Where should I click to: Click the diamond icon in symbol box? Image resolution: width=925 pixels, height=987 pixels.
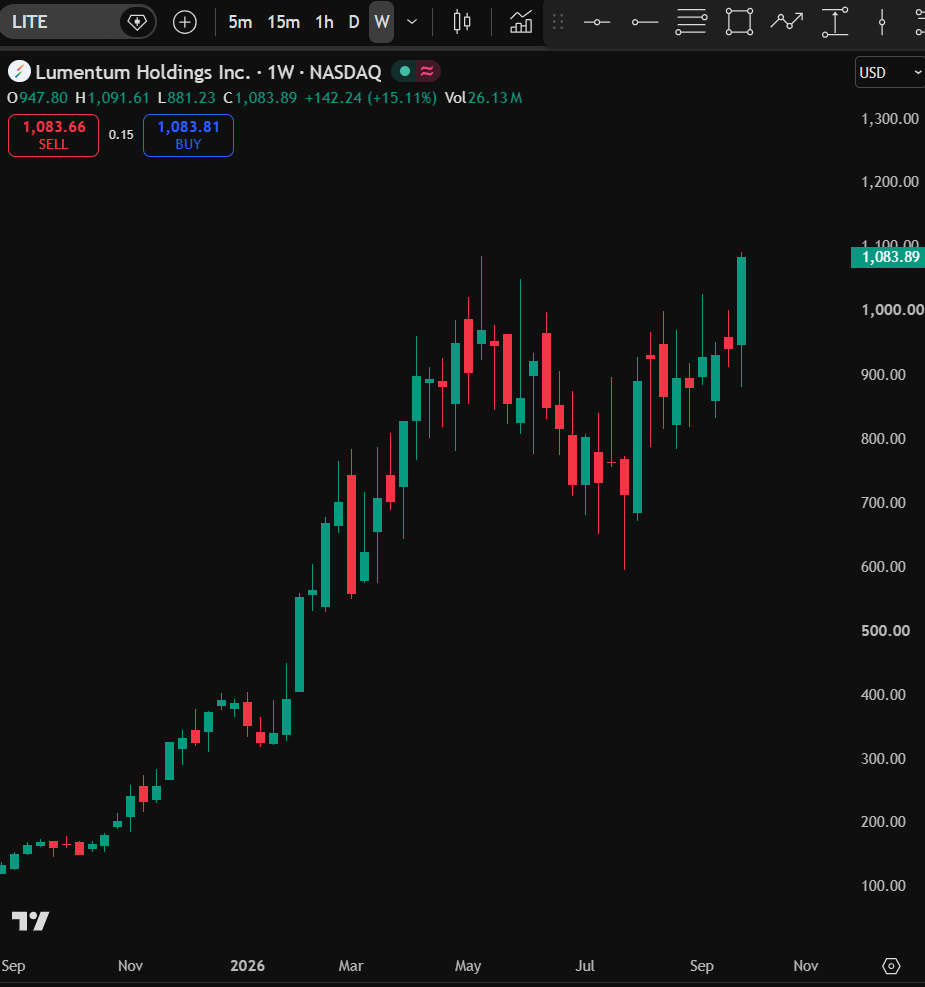coord(137,23)
